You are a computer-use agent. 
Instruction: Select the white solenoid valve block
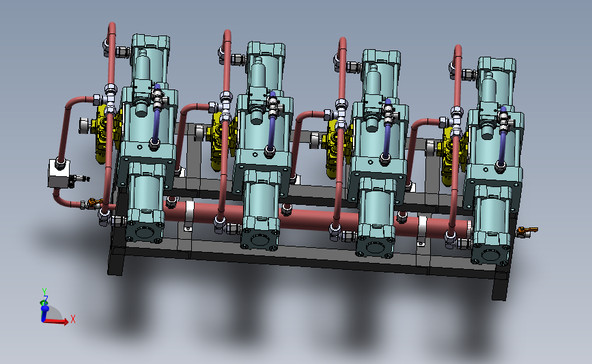coord(60,174)
